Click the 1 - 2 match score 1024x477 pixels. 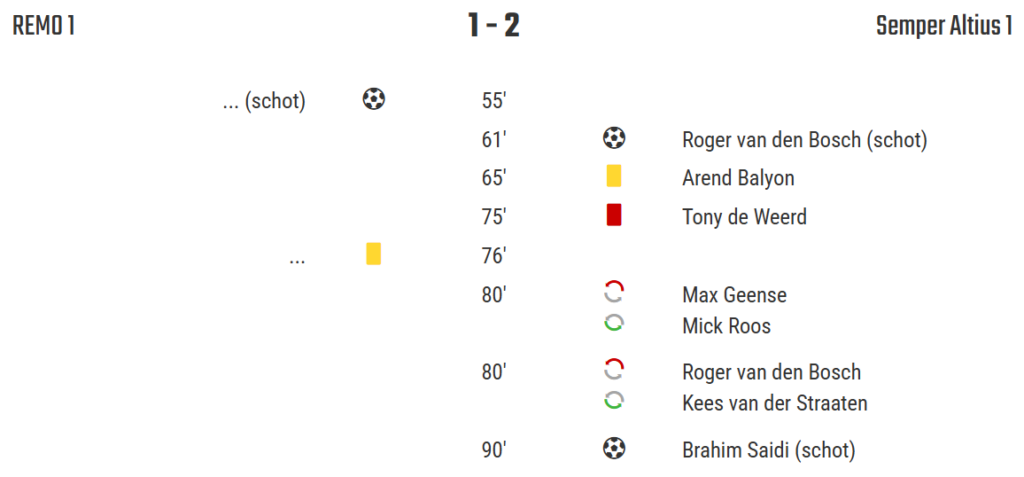tap(494, 26)
